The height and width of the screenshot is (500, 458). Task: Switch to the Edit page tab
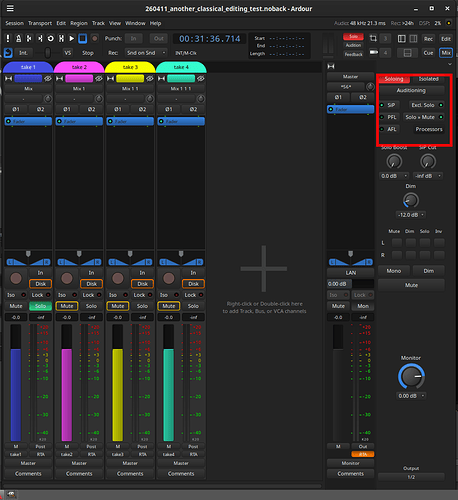tap(446, 39)
